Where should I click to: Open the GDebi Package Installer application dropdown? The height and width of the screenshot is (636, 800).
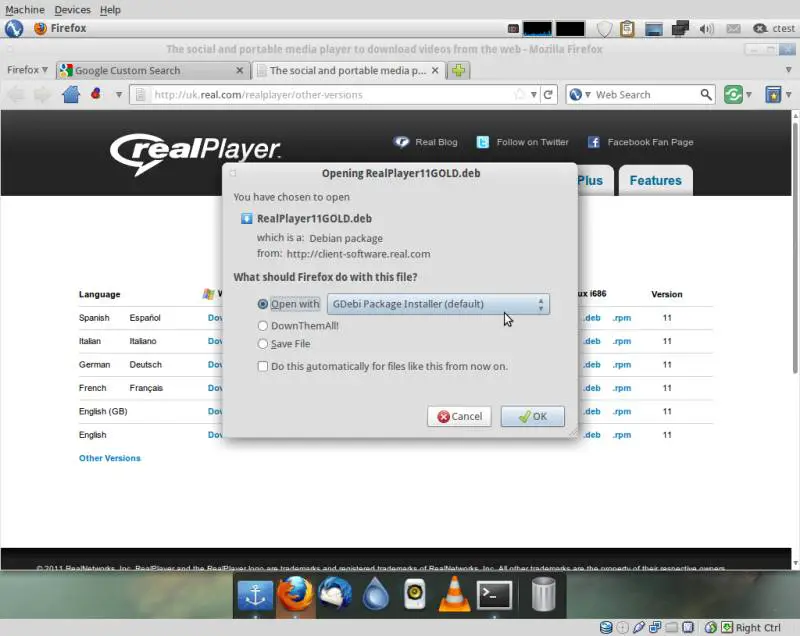pos(438,304)
